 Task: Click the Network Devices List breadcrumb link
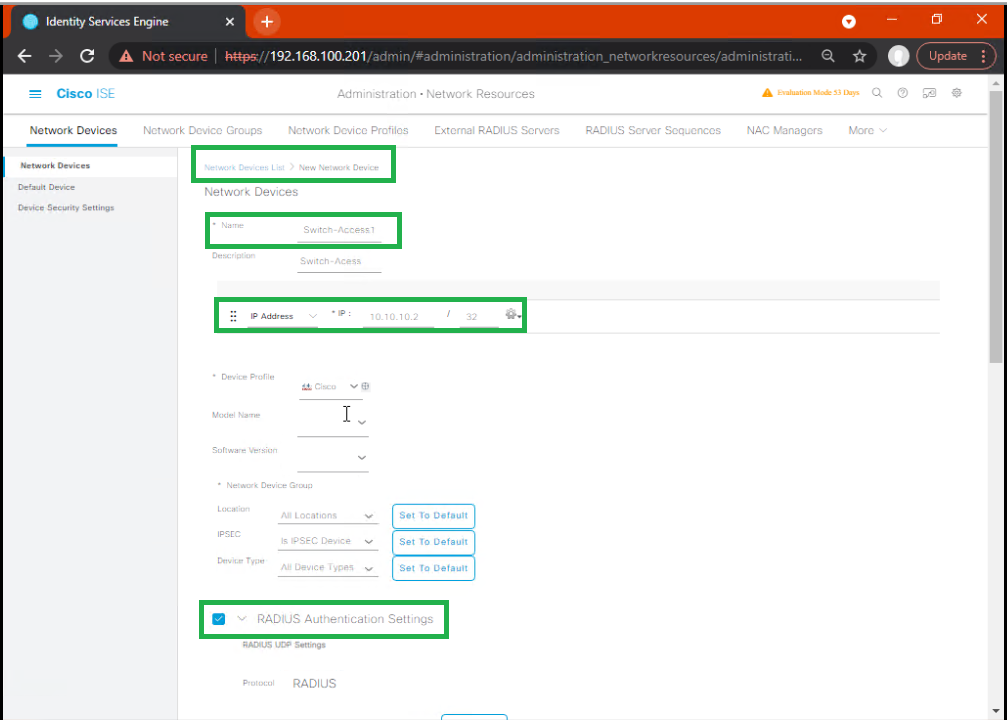click(244, 167)
